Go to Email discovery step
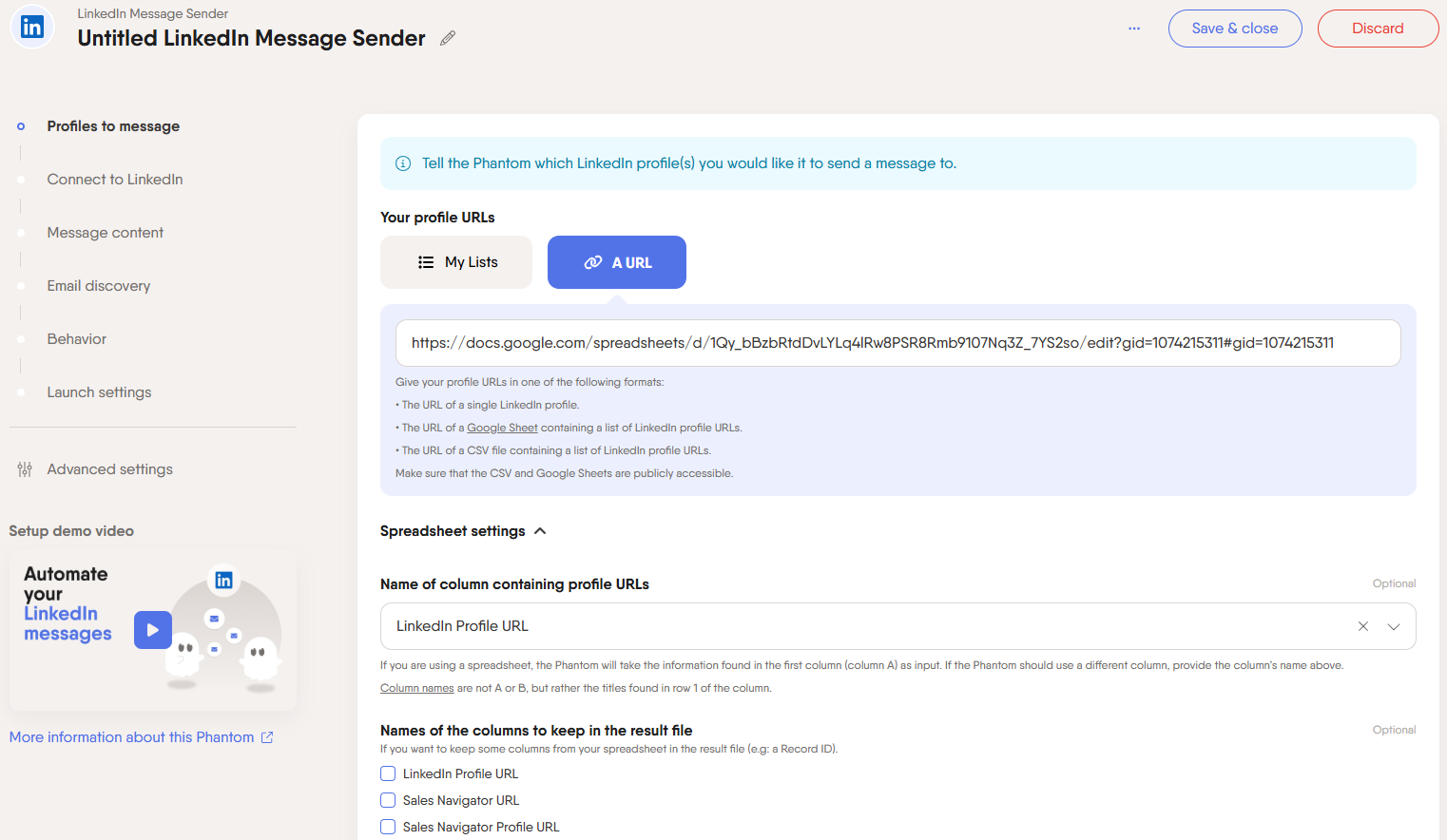 coord(99,286)
